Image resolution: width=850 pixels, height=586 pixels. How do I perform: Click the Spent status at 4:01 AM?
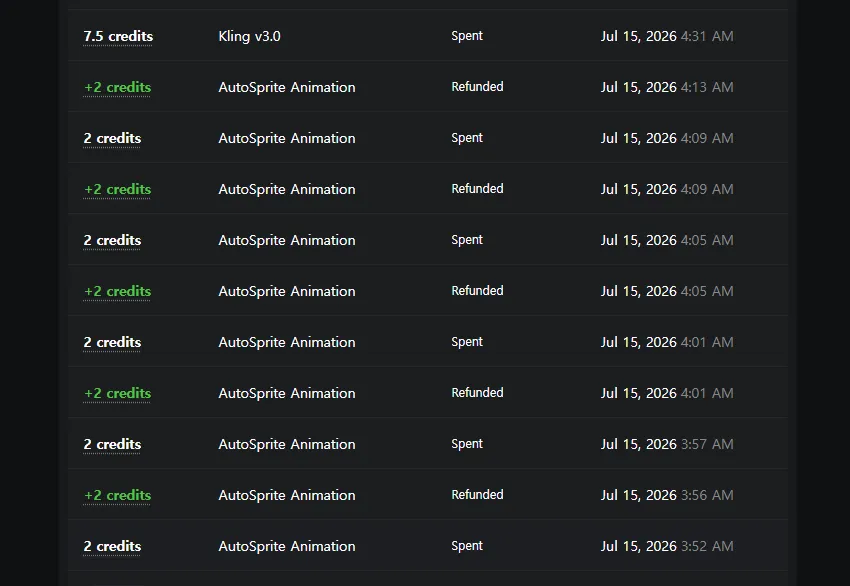tap(467, 342)
